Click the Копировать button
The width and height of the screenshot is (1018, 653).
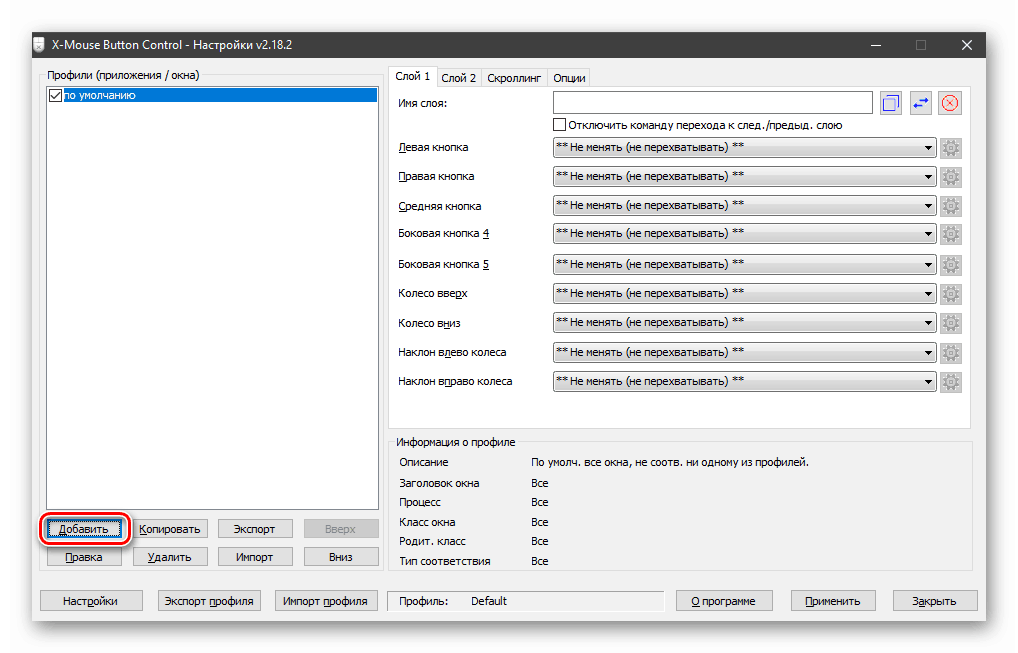click(170, 529)
